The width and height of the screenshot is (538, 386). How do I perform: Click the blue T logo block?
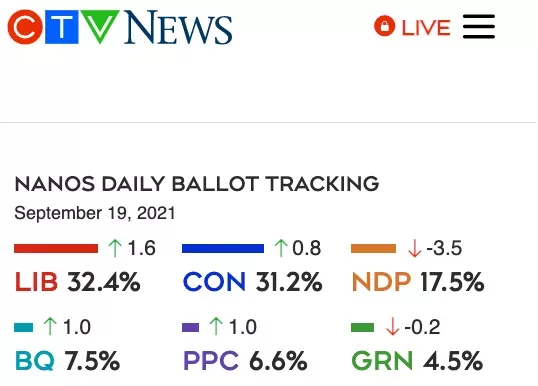(62, 27)
